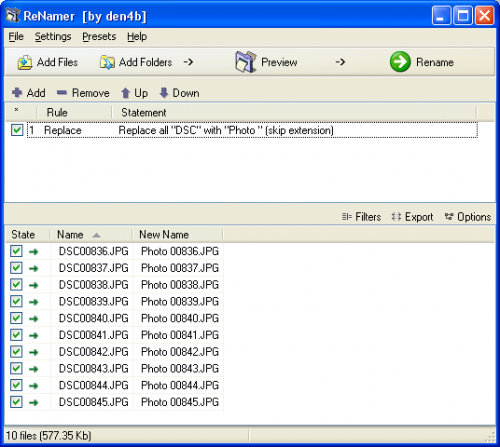This screenshot has height=447, width=500.
Task: Open the File menu
Action: (16, 36)
